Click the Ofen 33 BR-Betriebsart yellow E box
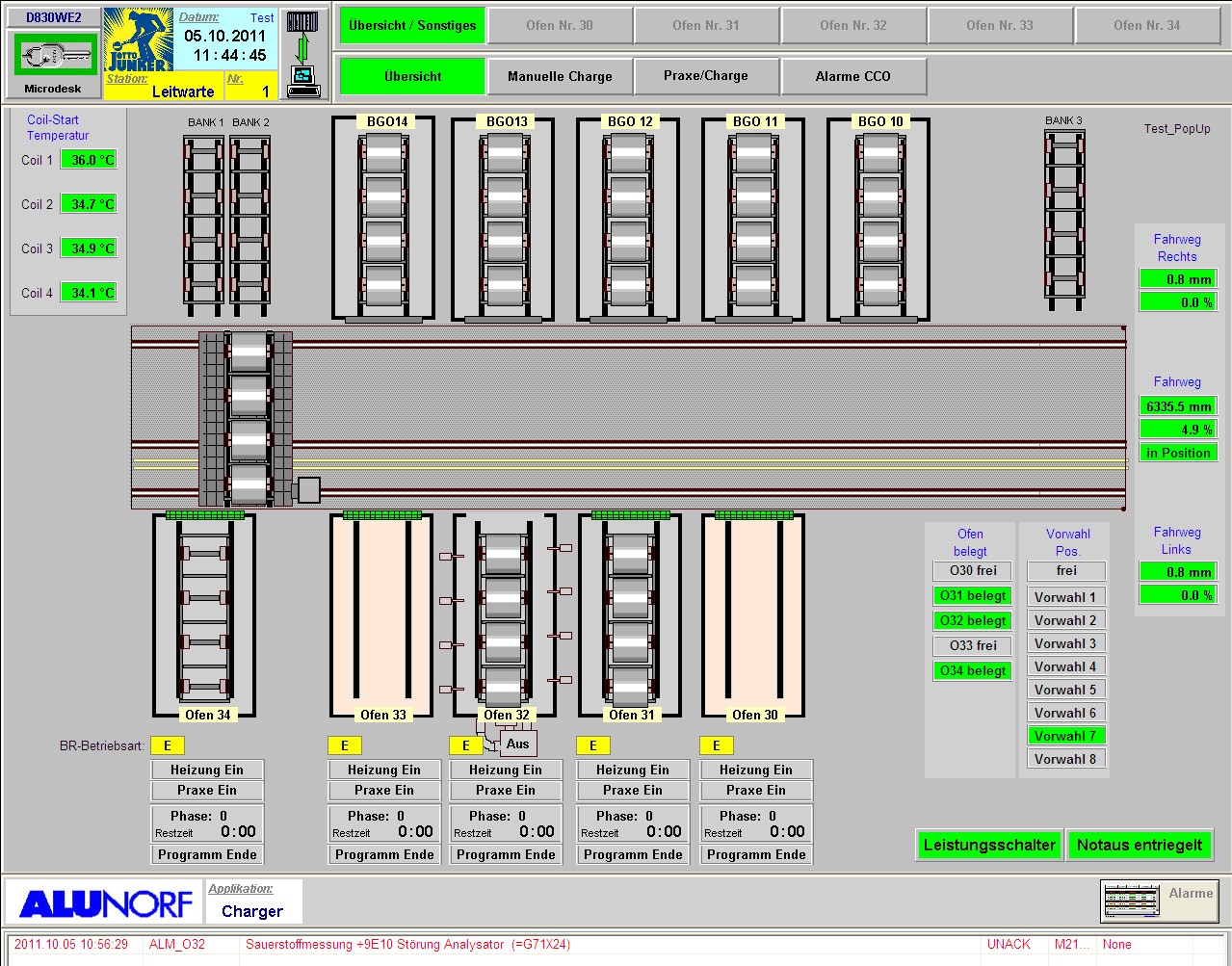The height and width of the screenshot is (966, 1232). coord(344,745)
